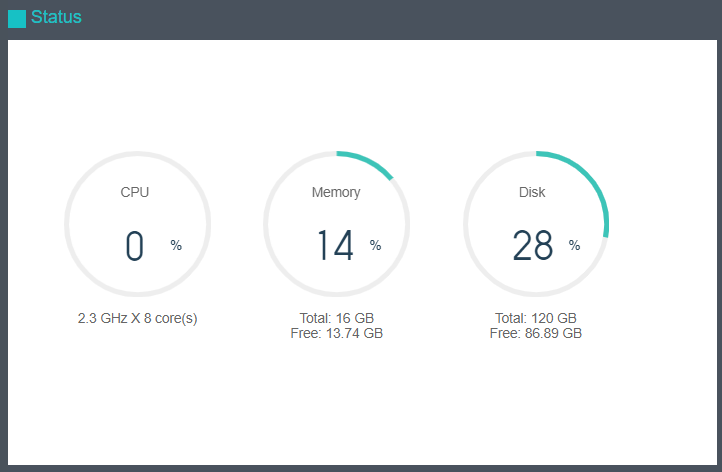Select the Disk label in third gauge
The height and width of the screenshot is (472, 722).
pyautogui.click(x=532, y=192)
